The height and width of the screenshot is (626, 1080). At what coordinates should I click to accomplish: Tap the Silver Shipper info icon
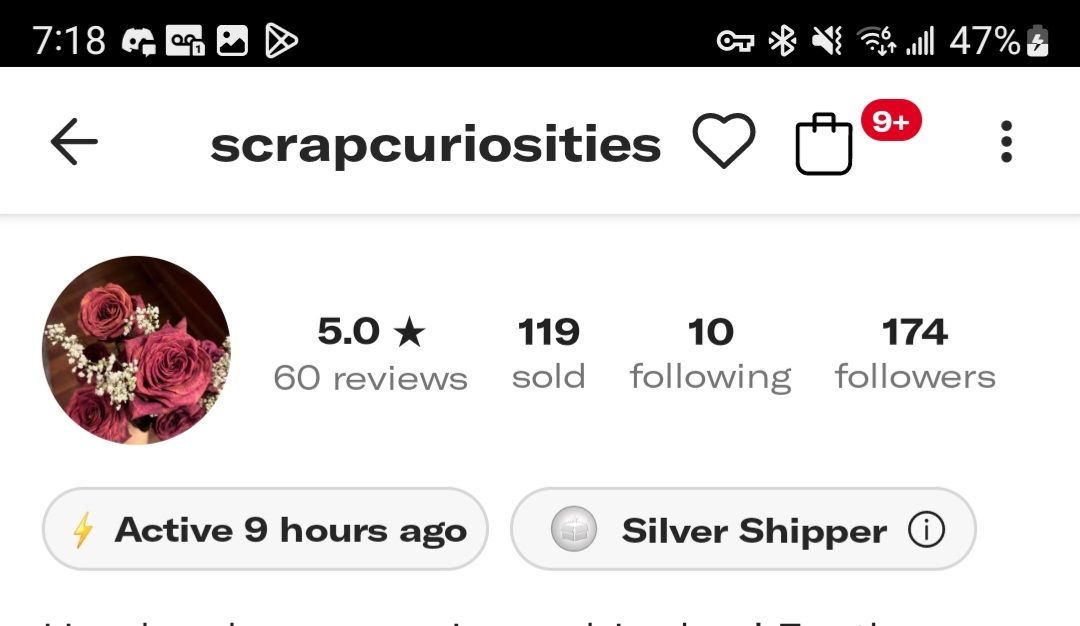(926, 530)
